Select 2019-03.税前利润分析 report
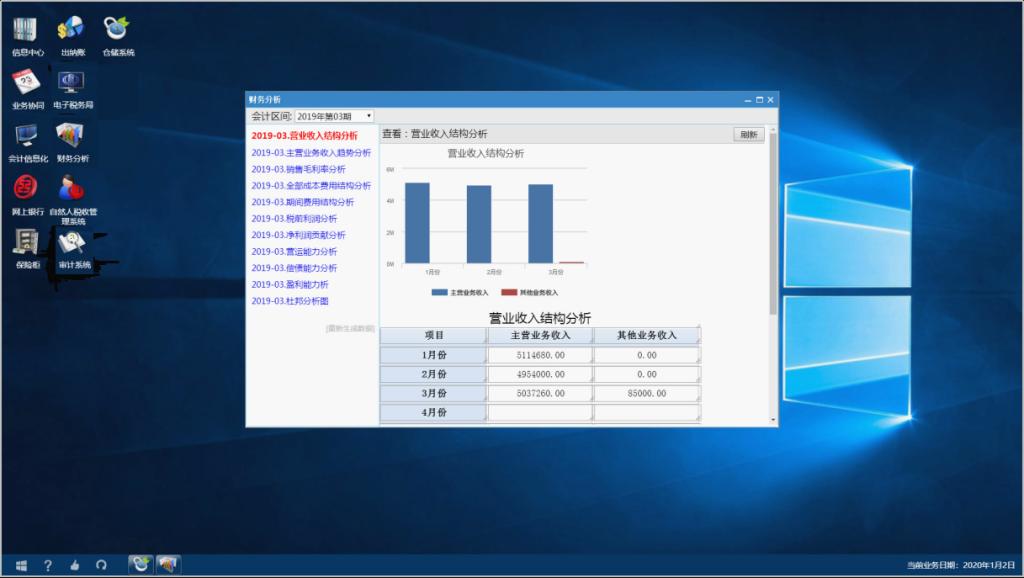 click(x=294, y=218)
